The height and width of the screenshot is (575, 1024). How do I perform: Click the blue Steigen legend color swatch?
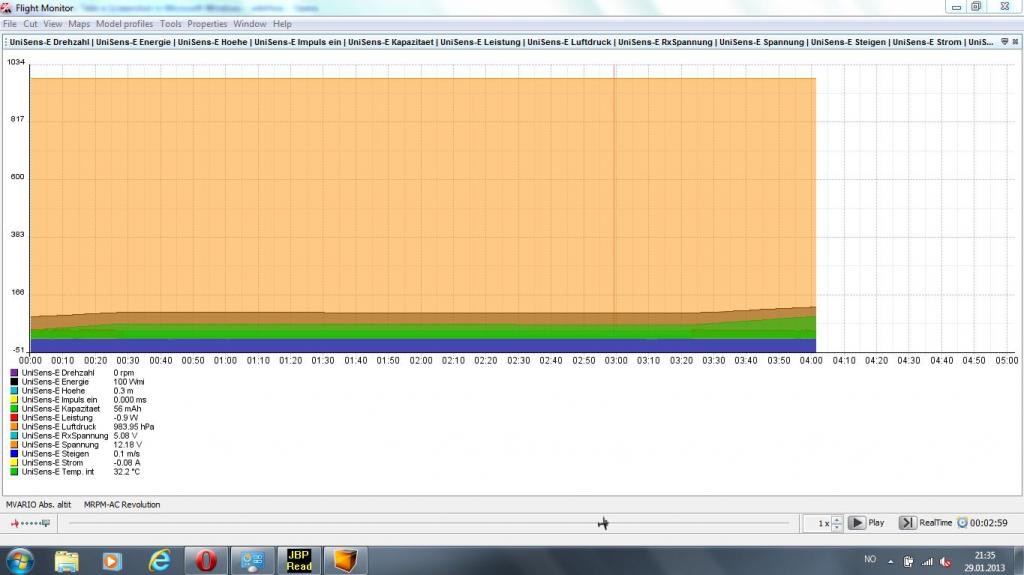coord(14,454)
